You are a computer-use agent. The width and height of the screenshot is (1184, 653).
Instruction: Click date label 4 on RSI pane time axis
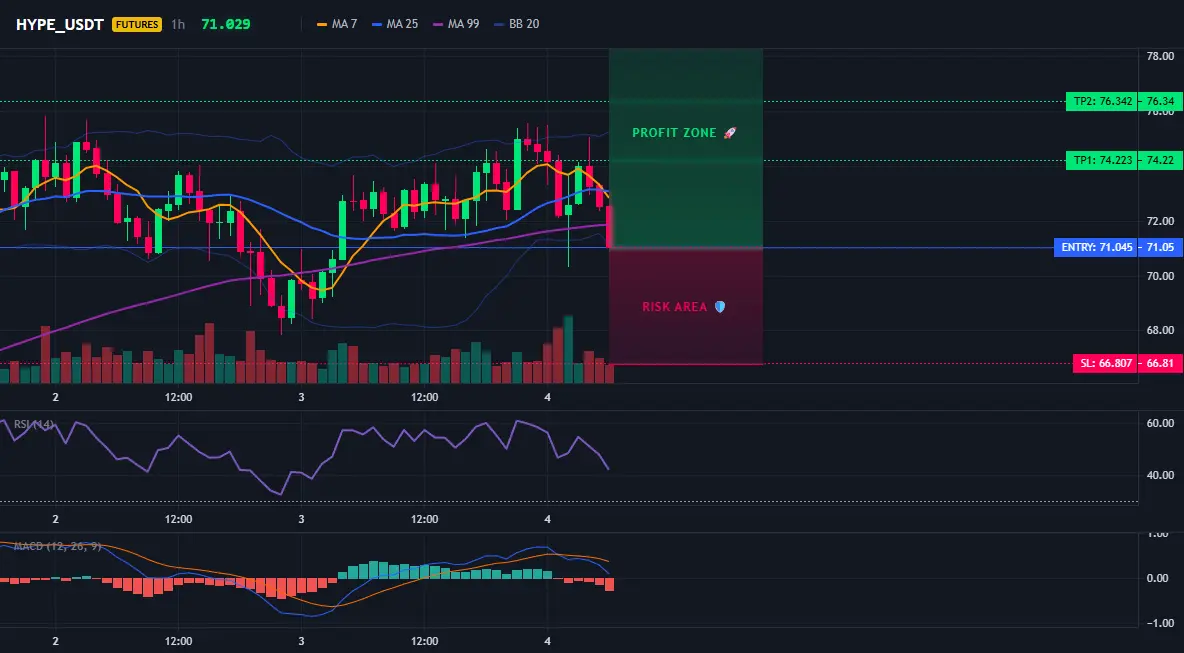coord(547,519)
